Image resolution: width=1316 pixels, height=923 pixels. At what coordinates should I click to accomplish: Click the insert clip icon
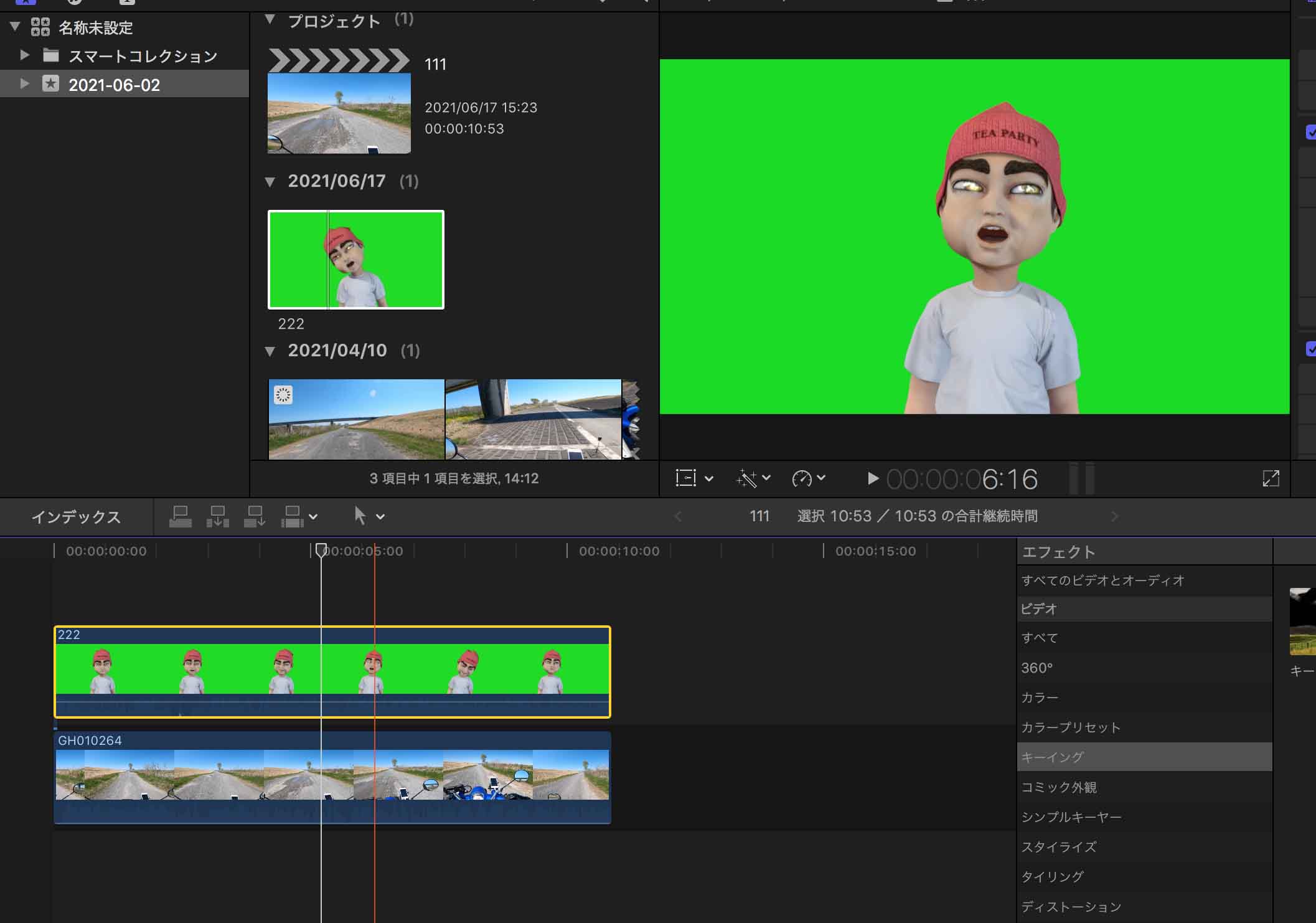[218, 516]
